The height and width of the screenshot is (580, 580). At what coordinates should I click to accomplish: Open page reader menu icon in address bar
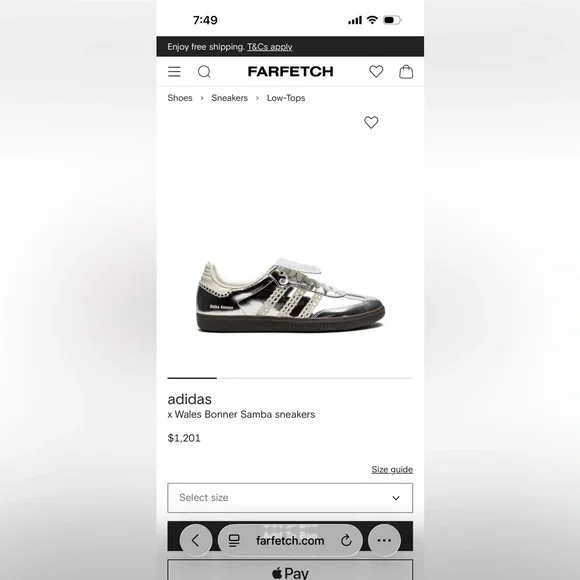tap(234, 540)
